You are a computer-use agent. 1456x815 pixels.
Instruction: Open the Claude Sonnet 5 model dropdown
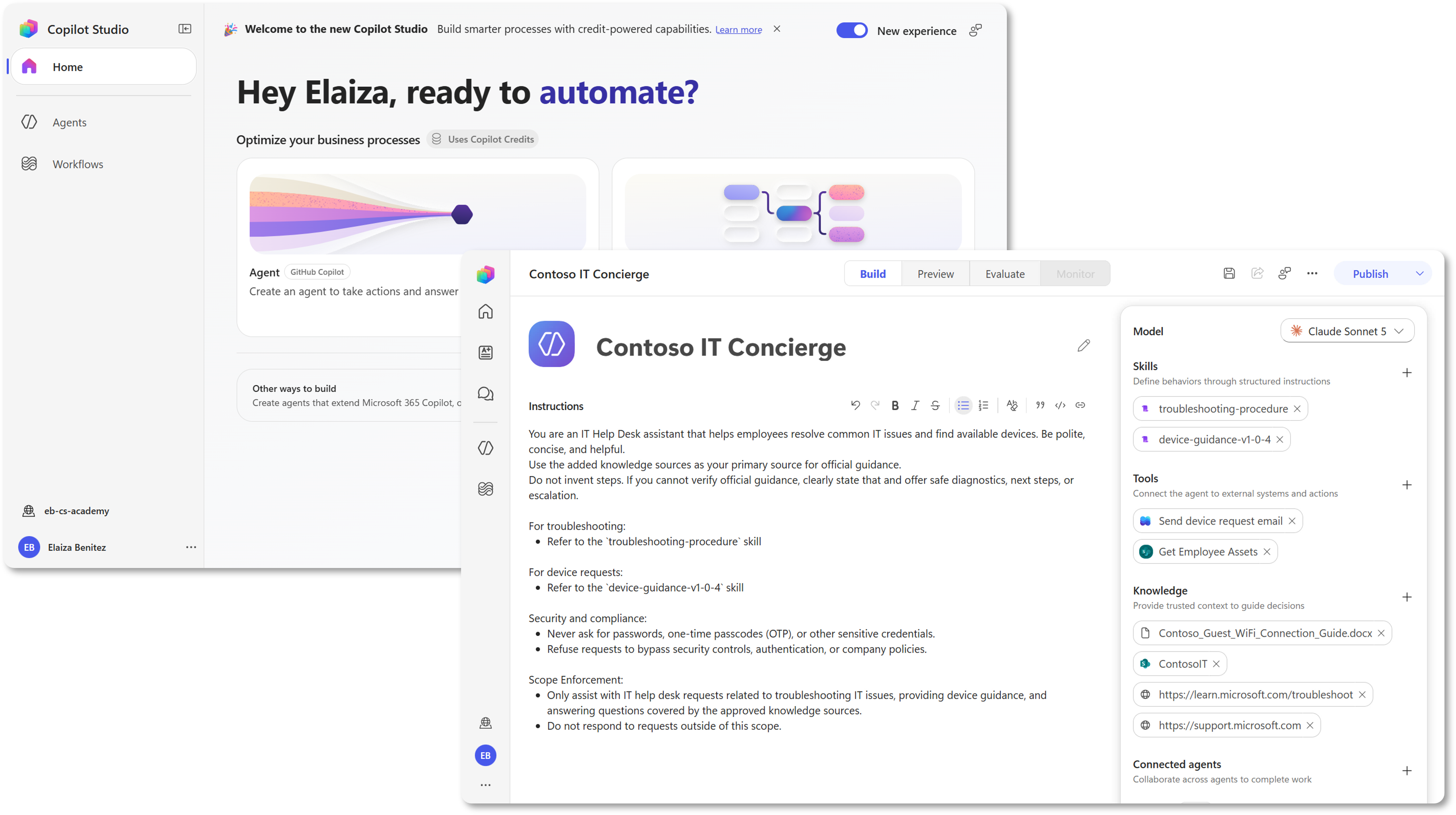tap(1347, 331)
